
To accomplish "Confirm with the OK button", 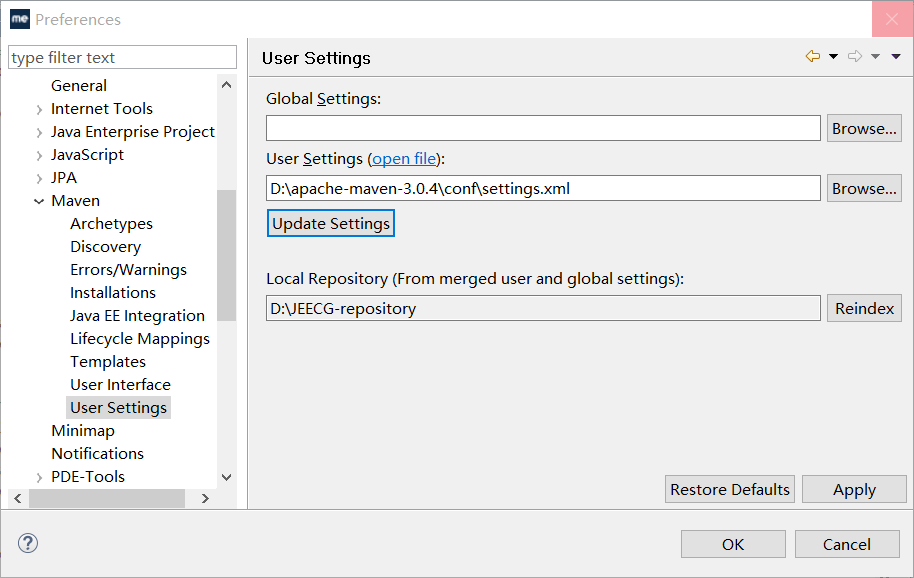I will tap(733, 544).
